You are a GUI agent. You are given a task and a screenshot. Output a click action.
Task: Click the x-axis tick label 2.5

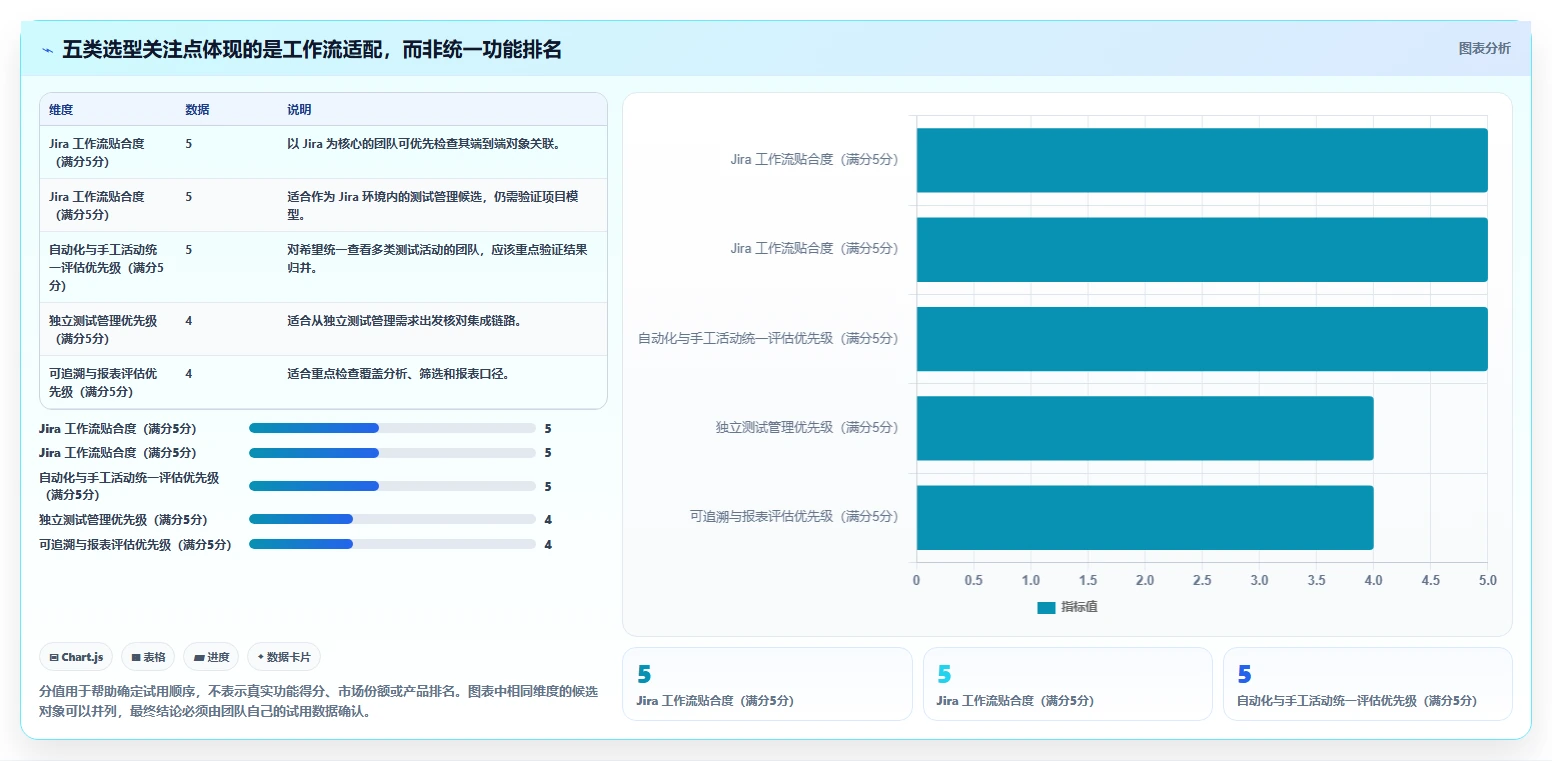(1202, 580)
